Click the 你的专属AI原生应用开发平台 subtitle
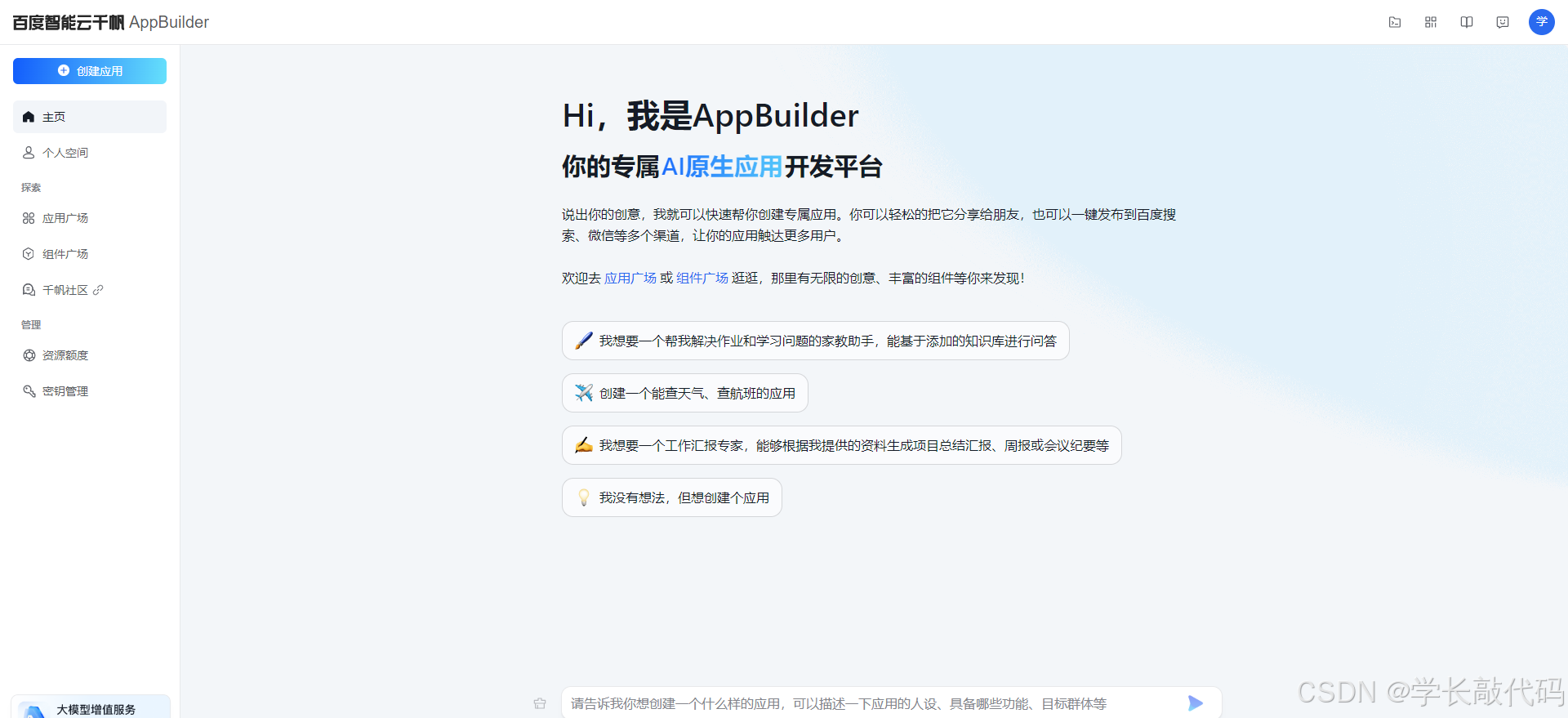Screen dimensions: 1568x718 point(723,167)
